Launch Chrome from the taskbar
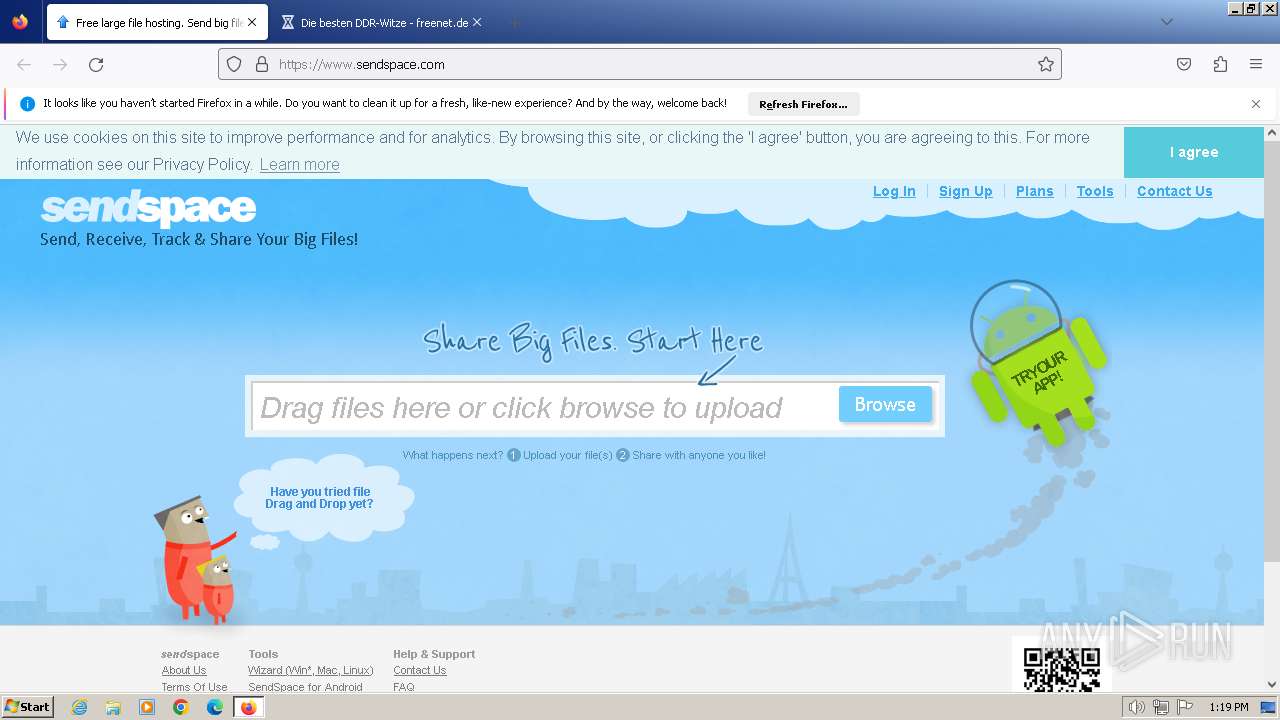 pos(181,707)
